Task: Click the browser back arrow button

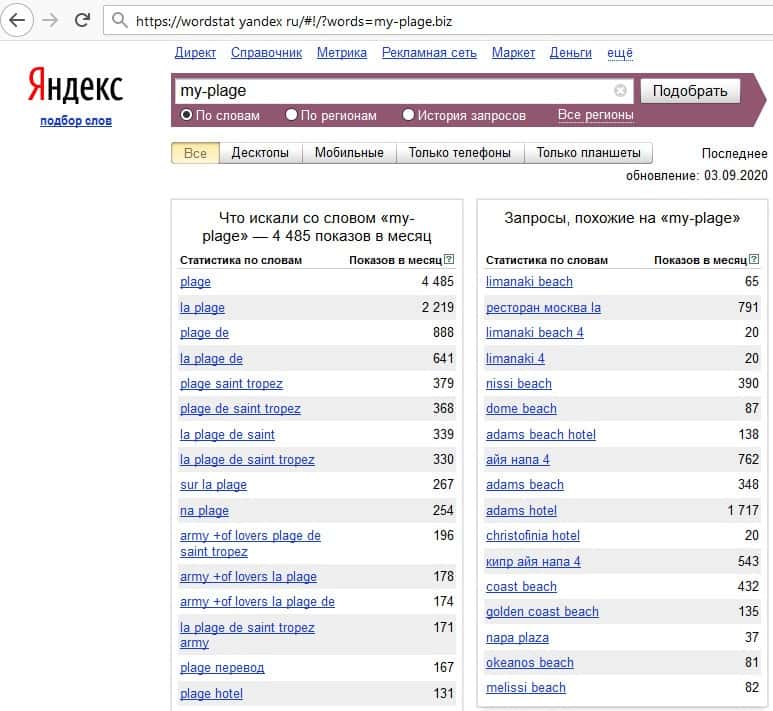Action: pyautogui.click(x=17, y=20)
